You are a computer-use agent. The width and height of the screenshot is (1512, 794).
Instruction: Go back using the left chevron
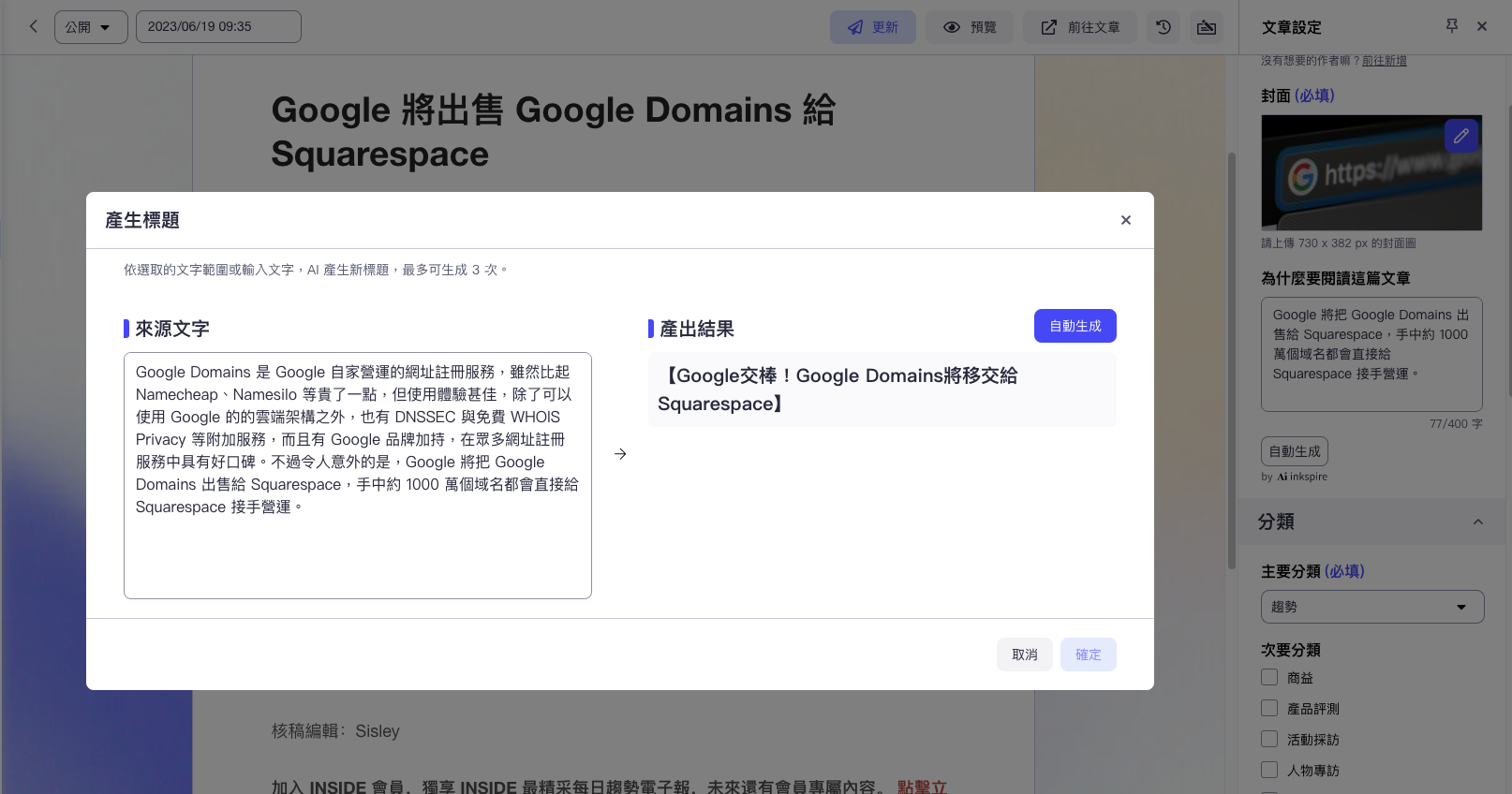[34, 26]
